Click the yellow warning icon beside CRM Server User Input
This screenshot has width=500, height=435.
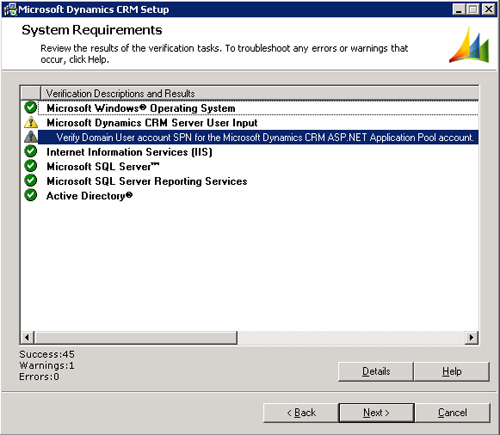31,122
